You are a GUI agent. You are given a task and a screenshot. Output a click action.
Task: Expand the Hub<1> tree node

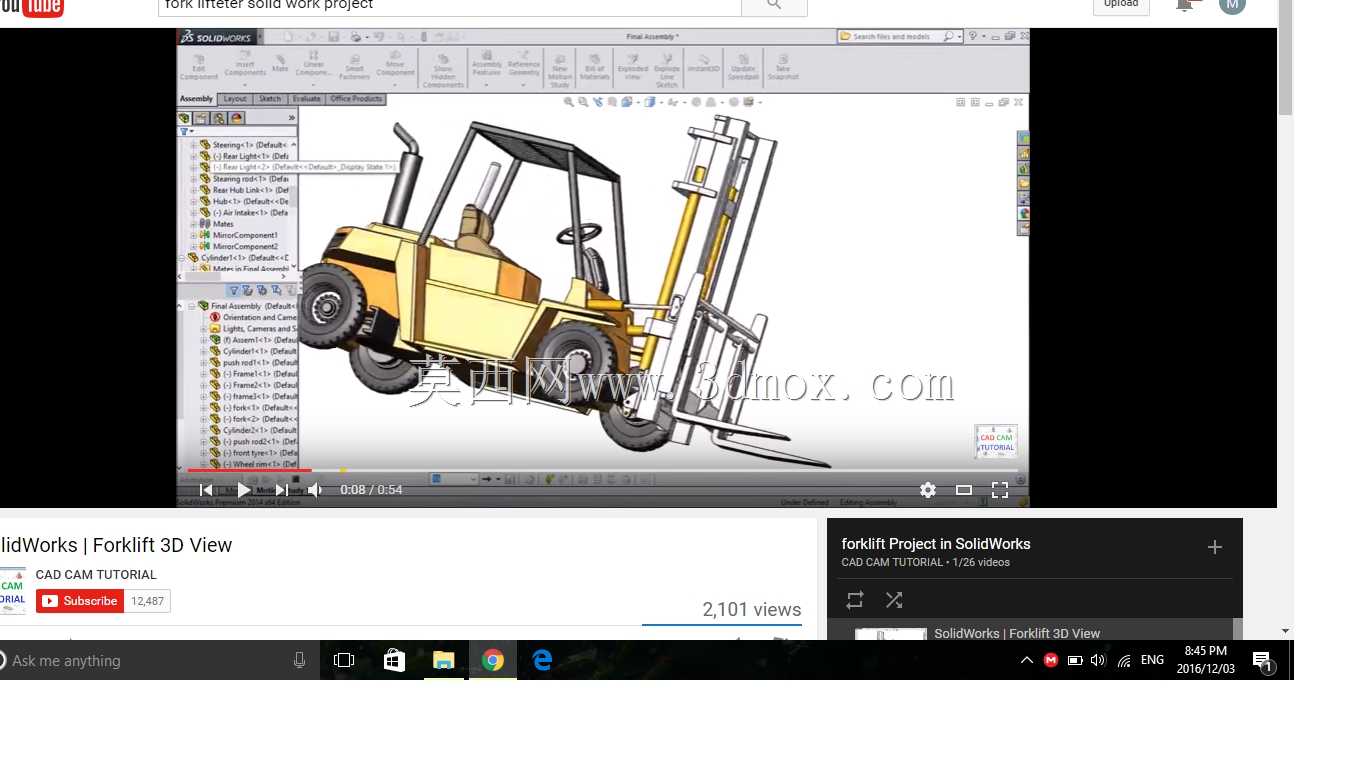(x=194, y=201)
